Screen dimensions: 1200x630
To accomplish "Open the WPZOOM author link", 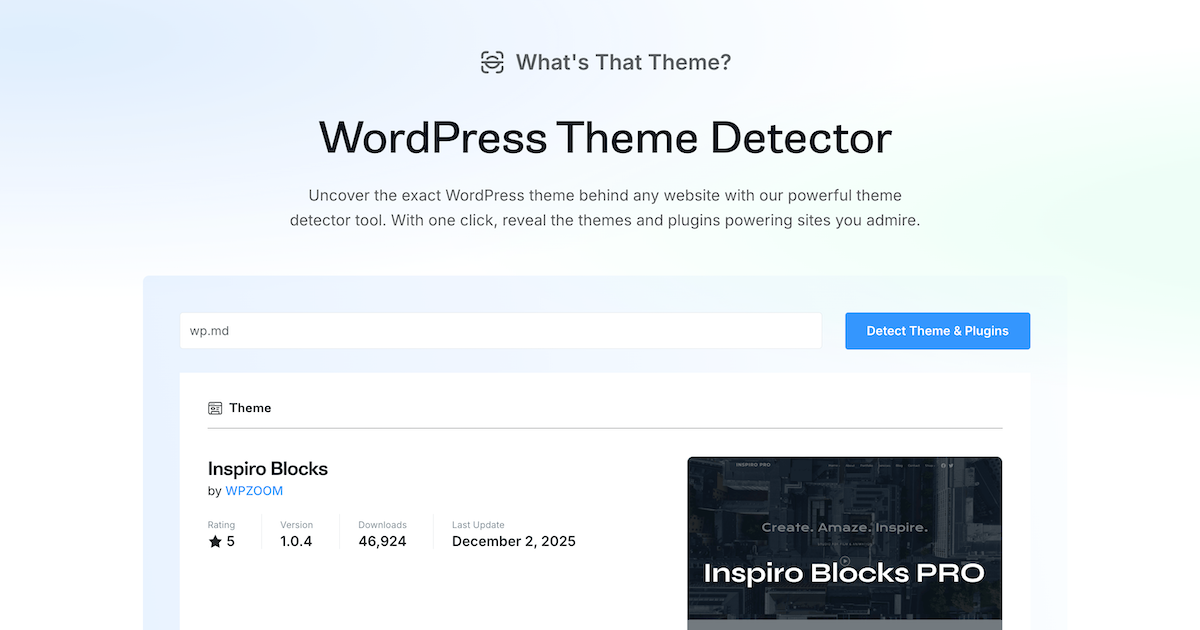I will click(254, 491).
